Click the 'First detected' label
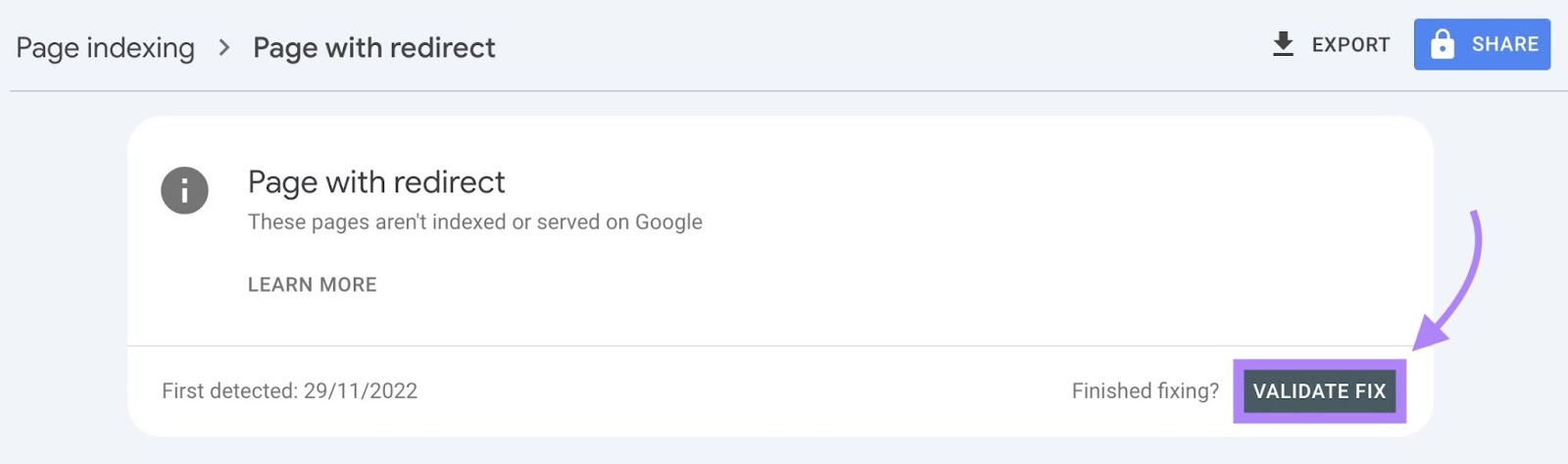 pyautogui.click(x=229, y=390)
